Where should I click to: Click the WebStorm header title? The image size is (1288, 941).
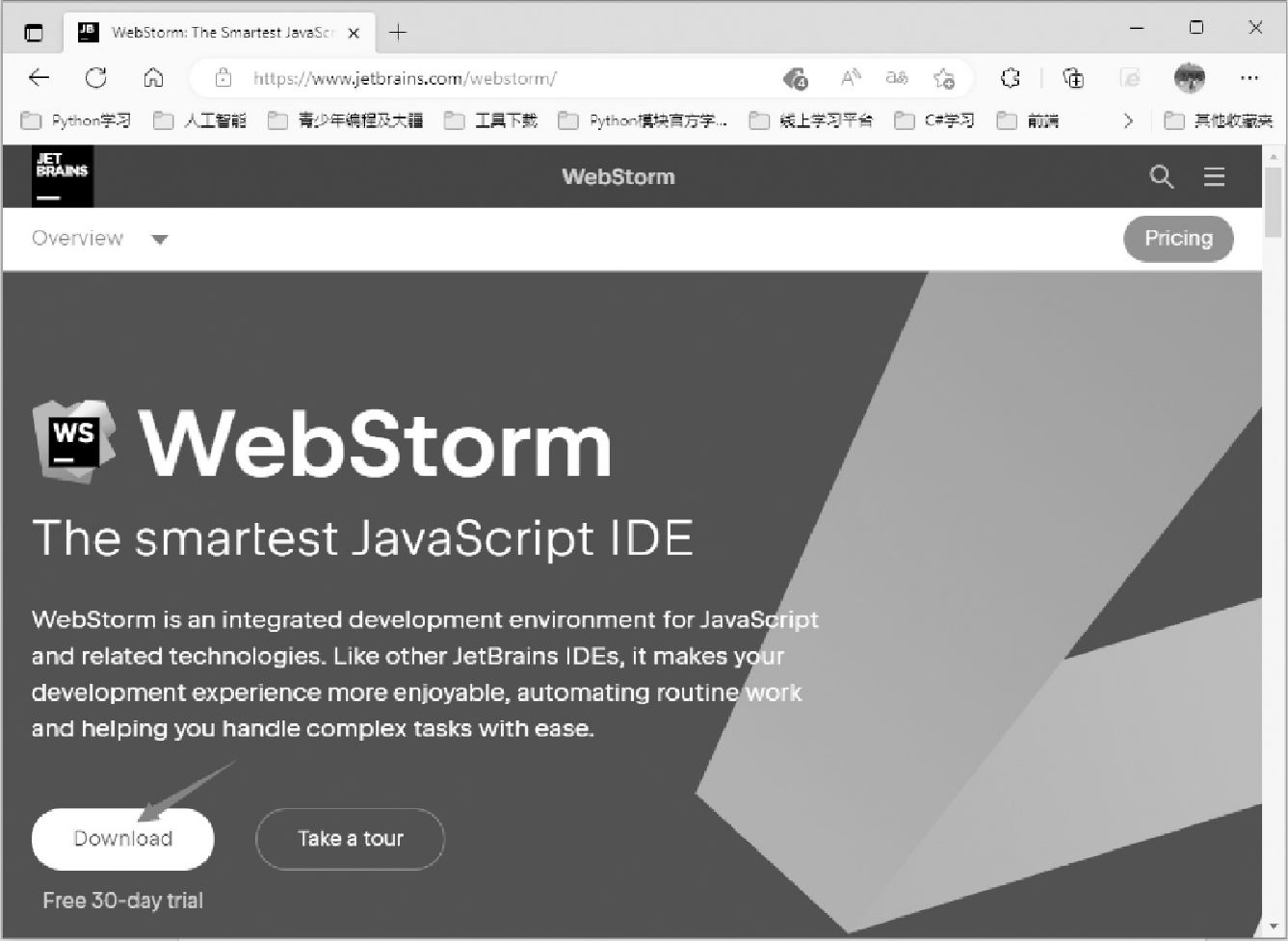tap(618, 176)
